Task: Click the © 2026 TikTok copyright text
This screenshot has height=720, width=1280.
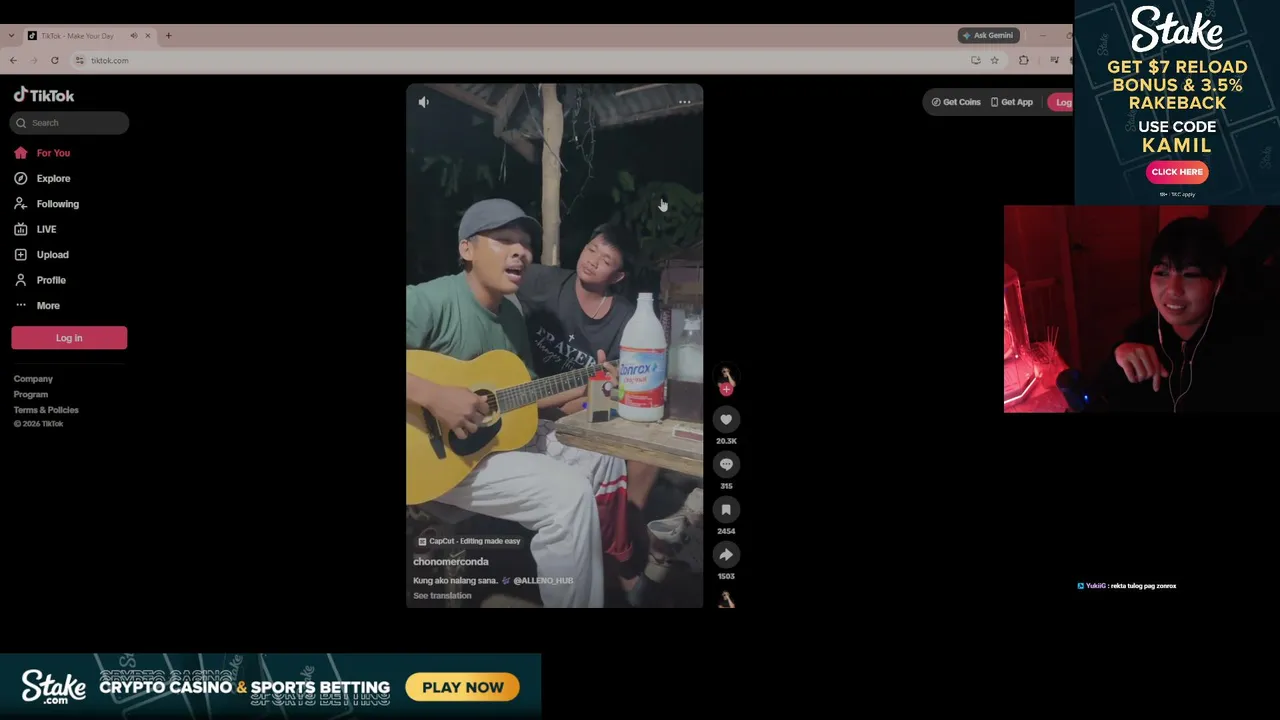Action: click(38, 424)
